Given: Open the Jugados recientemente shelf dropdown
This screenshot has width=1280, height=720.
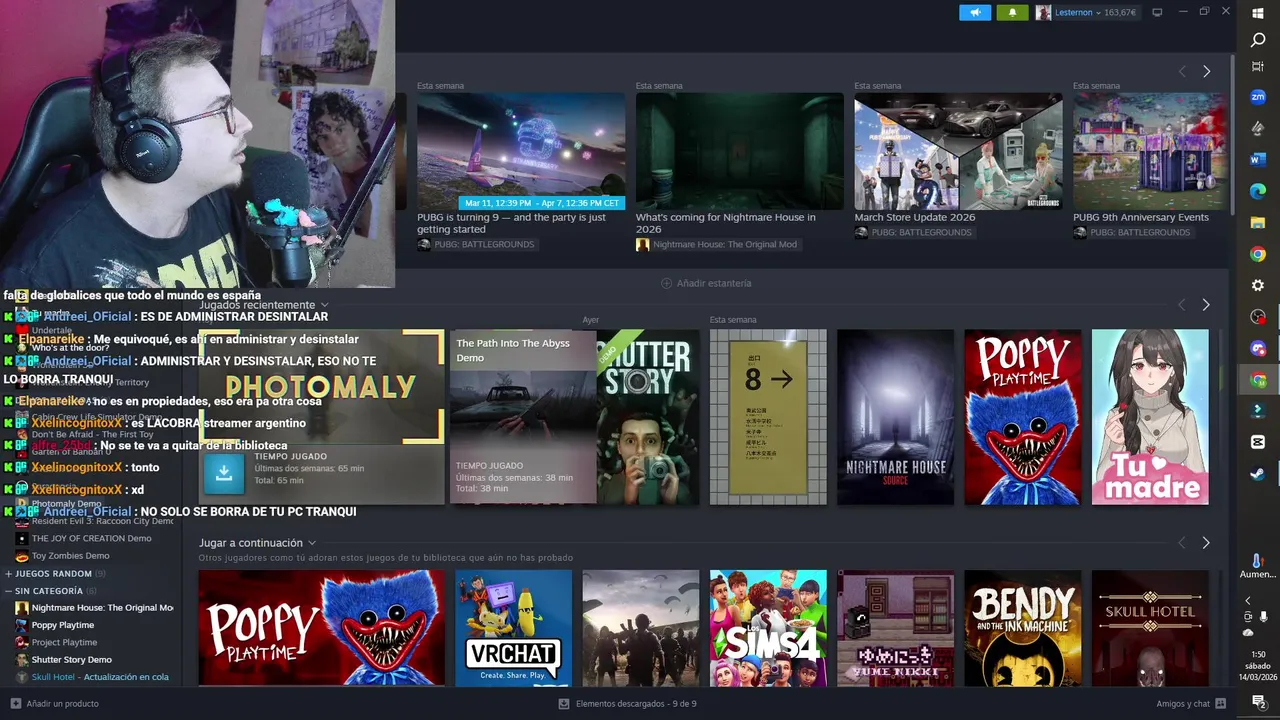Looking at the screenshot, I should coord(324,305).
